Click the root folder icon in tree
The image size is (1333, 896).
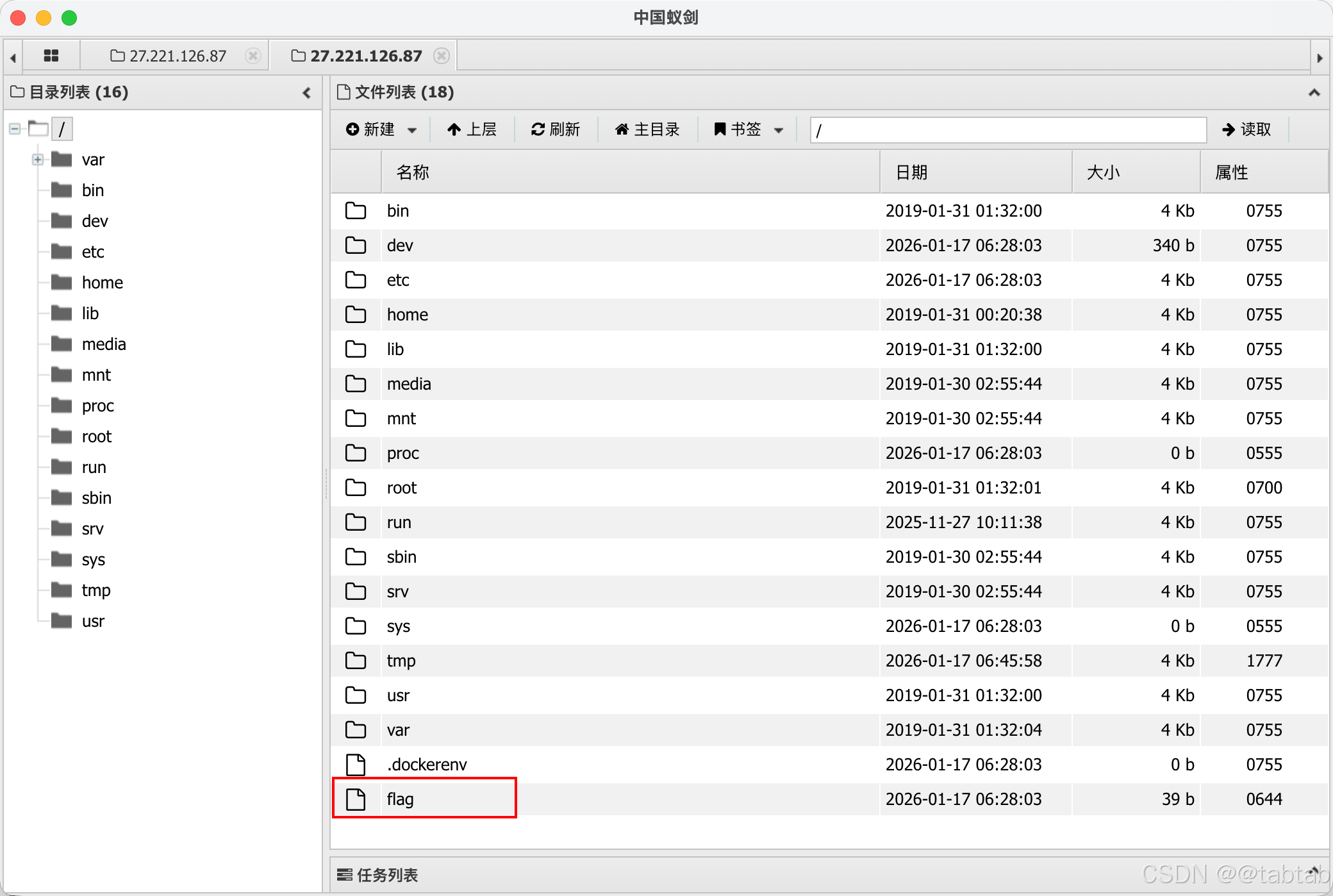pyautogui.click(x=62, y=436)
